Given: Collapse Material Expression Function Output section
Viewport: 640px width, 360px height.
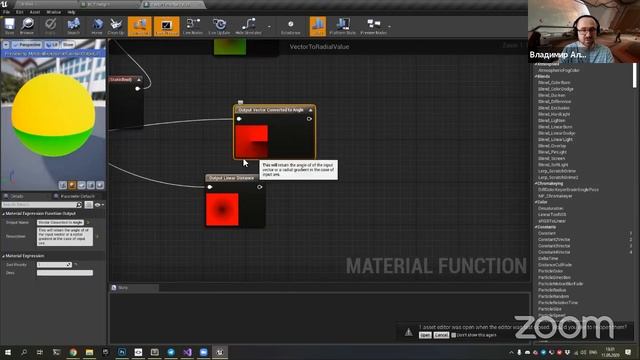Looking at the screenshot, I should click(3, 213).
